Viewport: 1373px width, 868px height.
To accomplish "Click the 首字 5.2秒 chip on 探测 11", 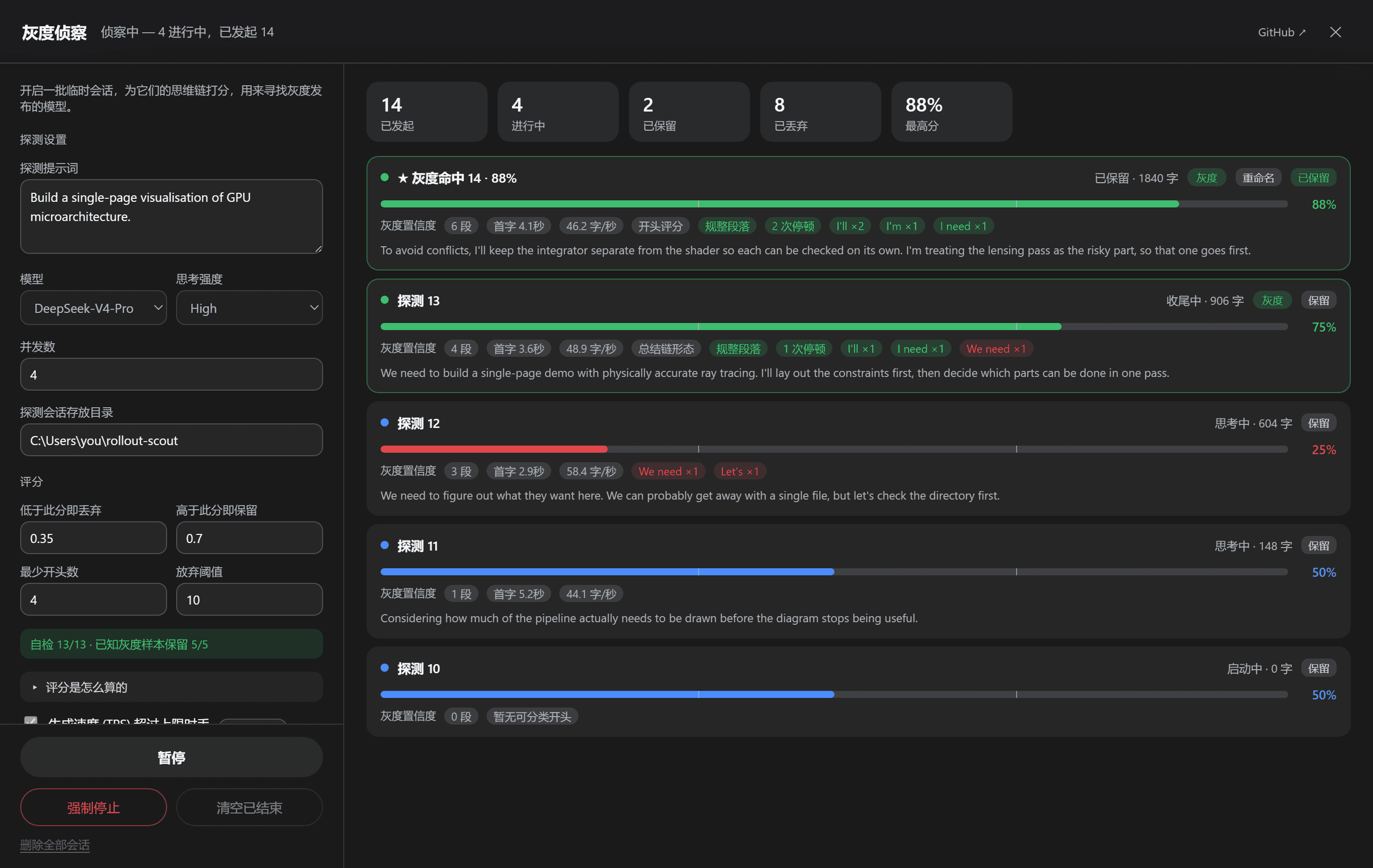I will click(518, 594).
